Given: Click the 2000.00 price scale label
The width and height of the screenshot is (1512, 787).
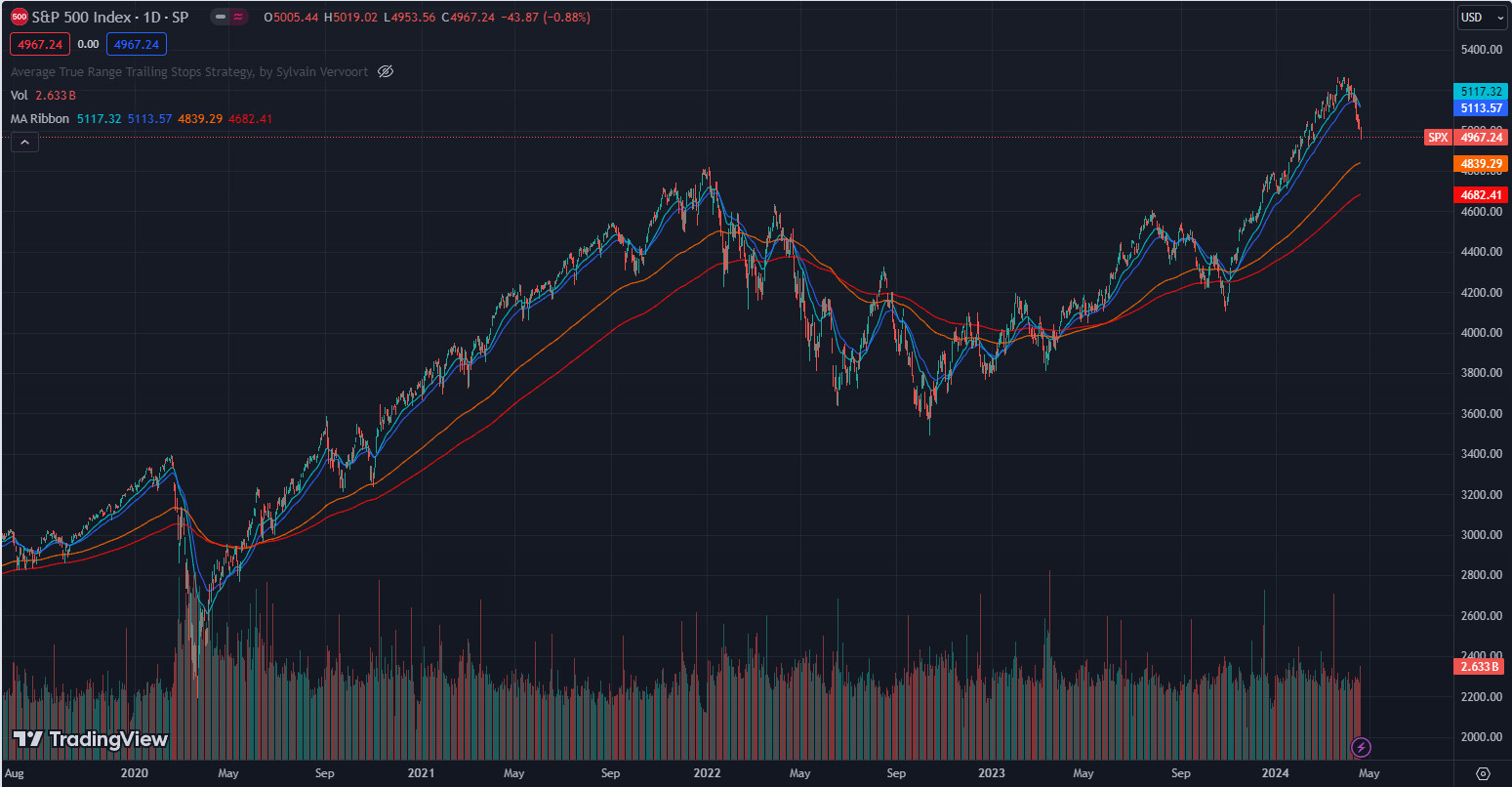Looking at the screenshot, I should (x=1481, y=737).
